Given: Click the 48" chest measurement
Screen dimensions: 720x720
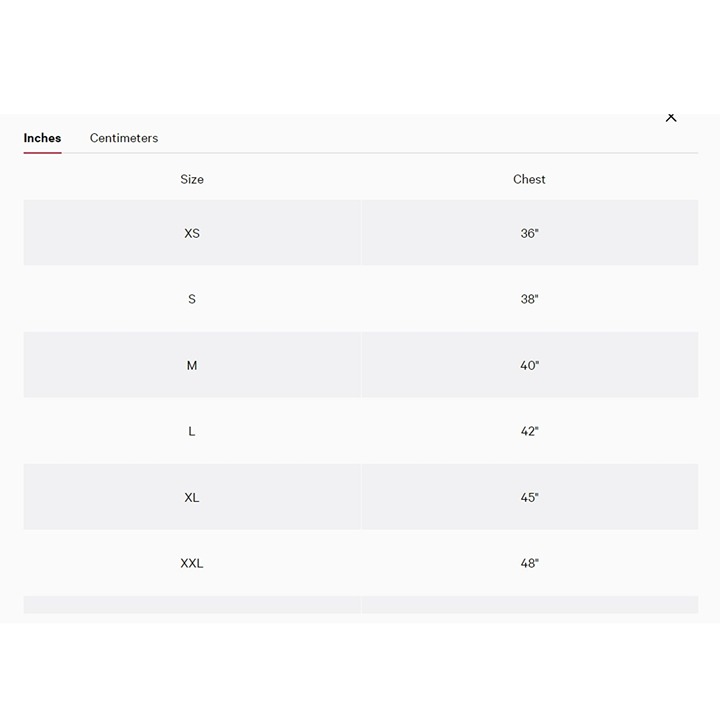Looking at the screenshot, I should [x=529, y=563].
